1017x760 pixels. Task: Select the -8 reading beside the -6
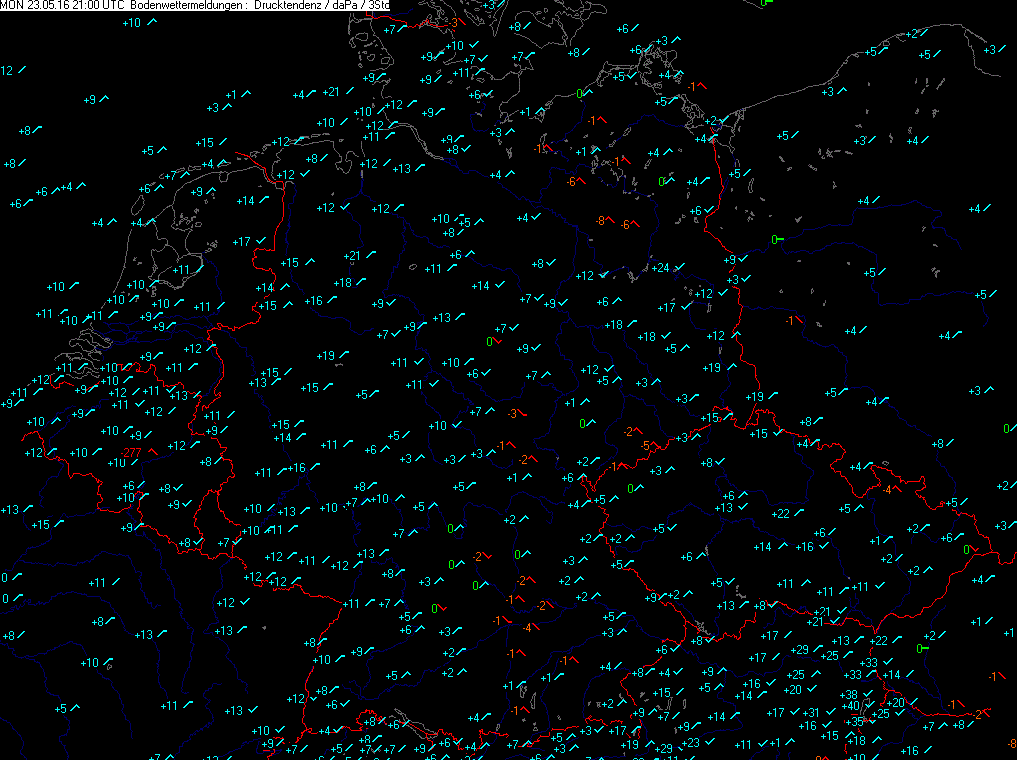click(599, 221)
